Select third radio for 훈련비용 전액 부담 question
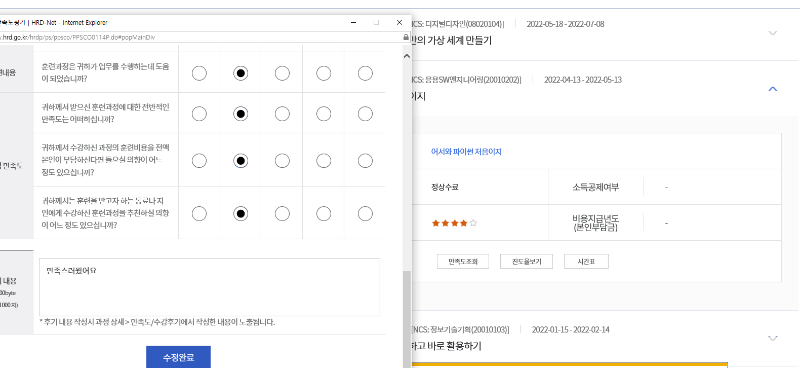The image size is (800, 368). tap(282, 161)
